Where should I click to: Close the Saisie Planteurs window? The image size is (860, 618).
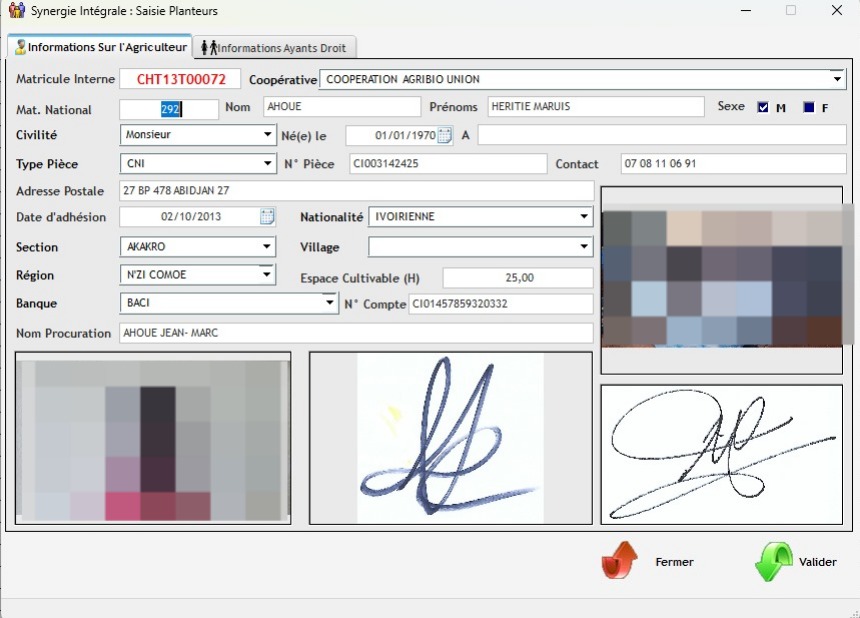pos(837,11)
